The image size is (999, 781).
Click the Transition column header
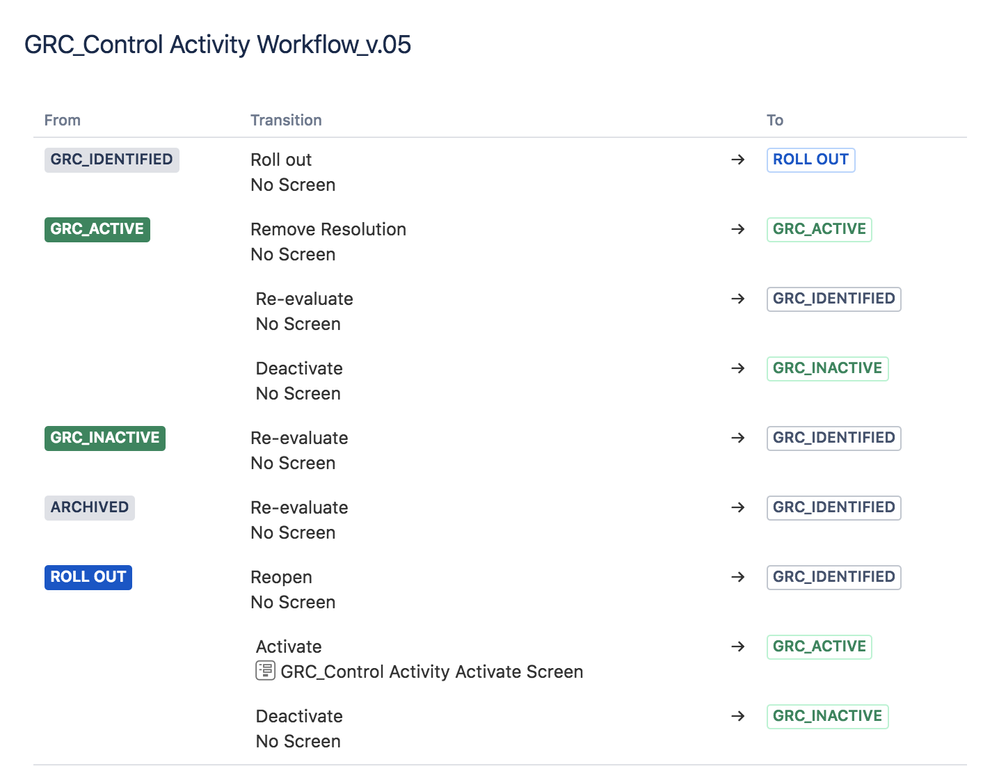(x=286, y=120)
